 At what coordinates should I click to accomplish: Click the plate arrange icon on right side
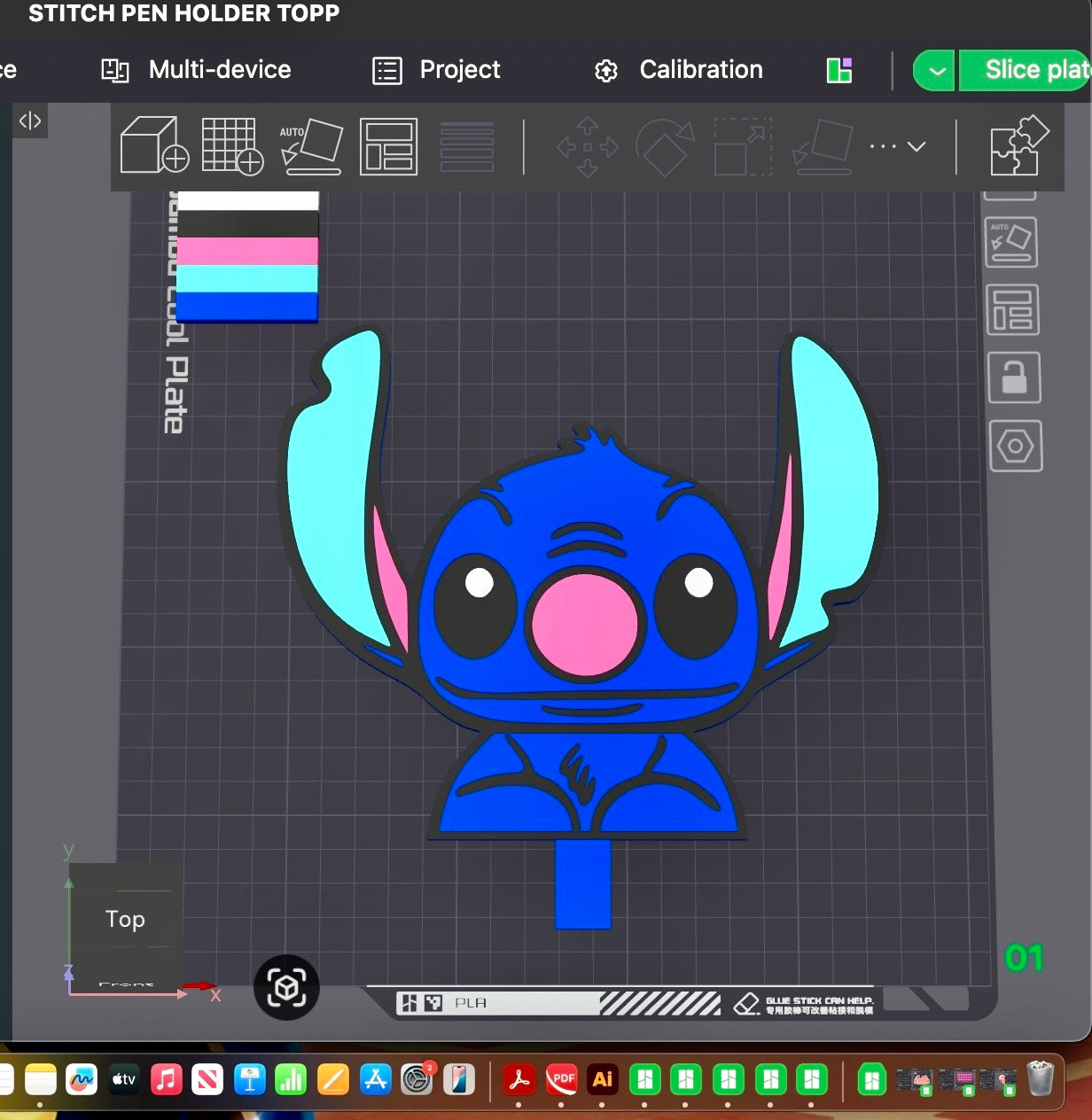tap(1012, 310)
